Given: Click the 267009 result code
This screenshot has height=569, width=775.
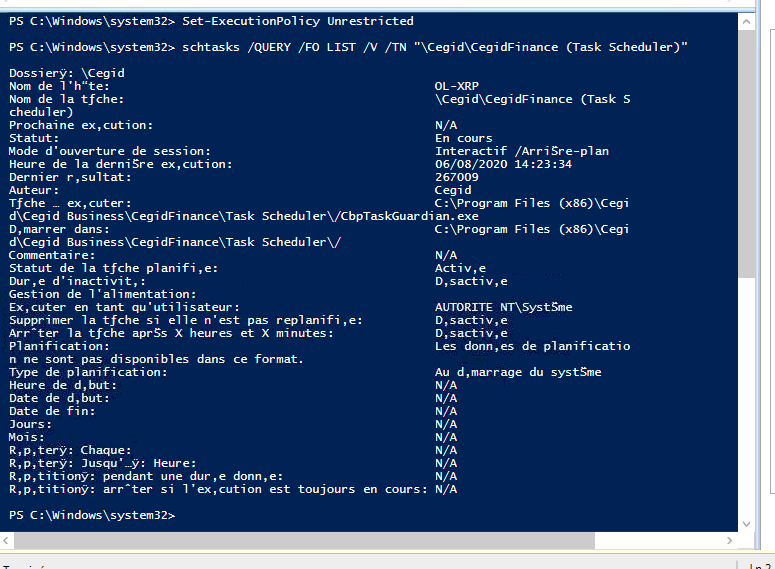Looking at the screenshot, I should [456, 177].
